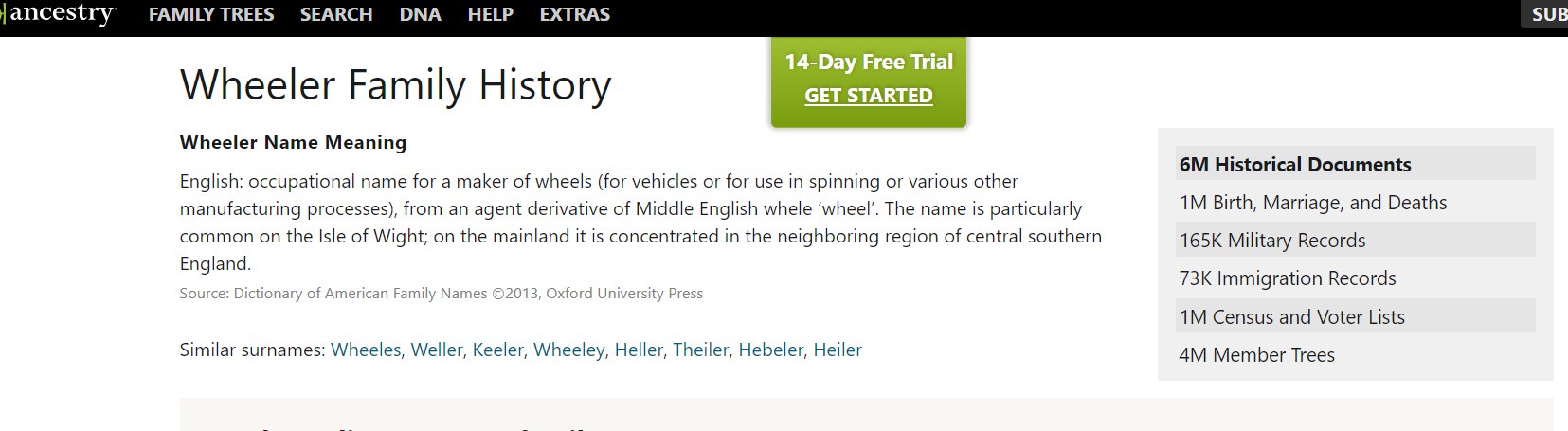1568x431 pixels.
Task: Open the SEARCH menu
Action: click(336, 15)
